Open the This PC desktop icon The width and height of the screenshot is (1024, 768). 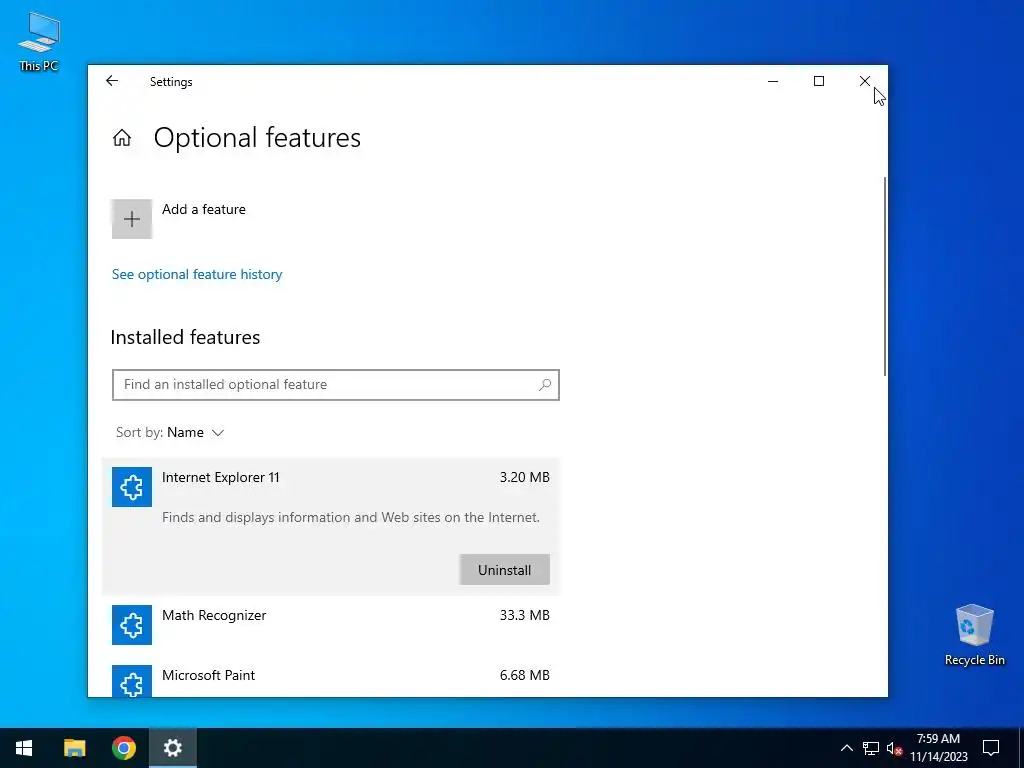point(39,42)
